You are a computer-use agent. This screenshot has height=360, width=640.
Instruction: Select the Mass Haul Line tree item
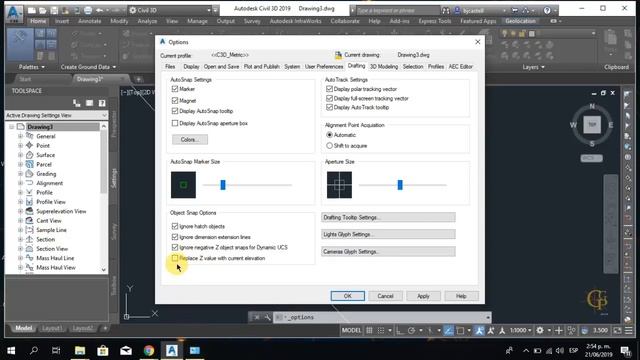pyautogui.click(x=55, y=258)
